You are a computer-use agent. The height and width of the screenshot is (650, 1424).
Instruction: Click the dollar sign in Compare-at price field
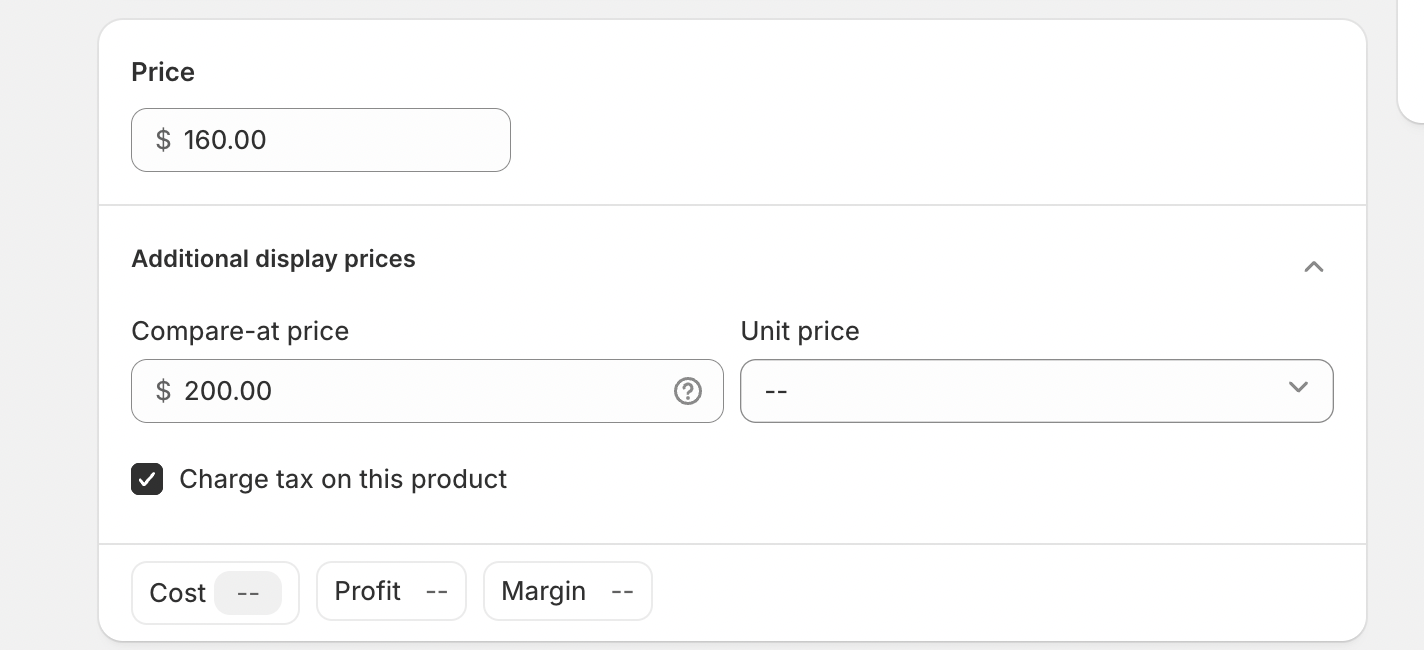[x=163, y=391]
